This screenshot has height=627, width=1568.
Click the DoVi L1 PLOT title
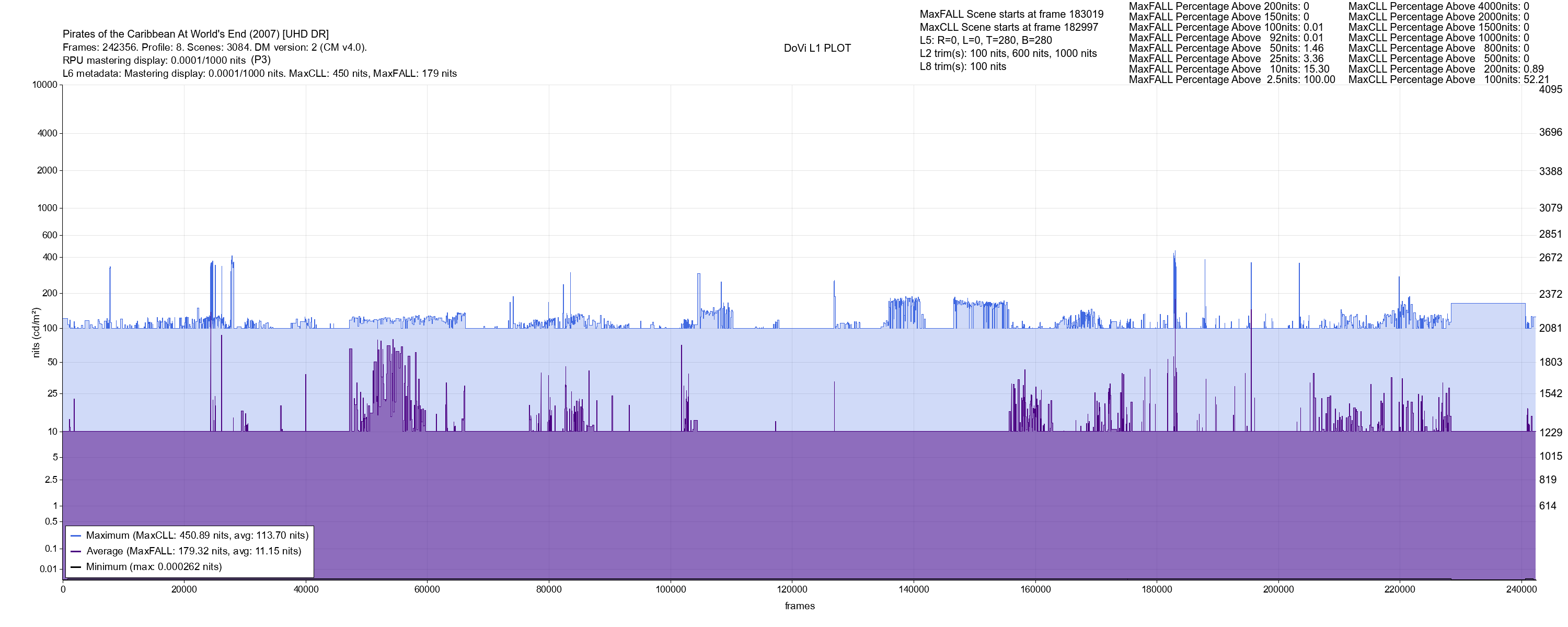click(817, 48)
